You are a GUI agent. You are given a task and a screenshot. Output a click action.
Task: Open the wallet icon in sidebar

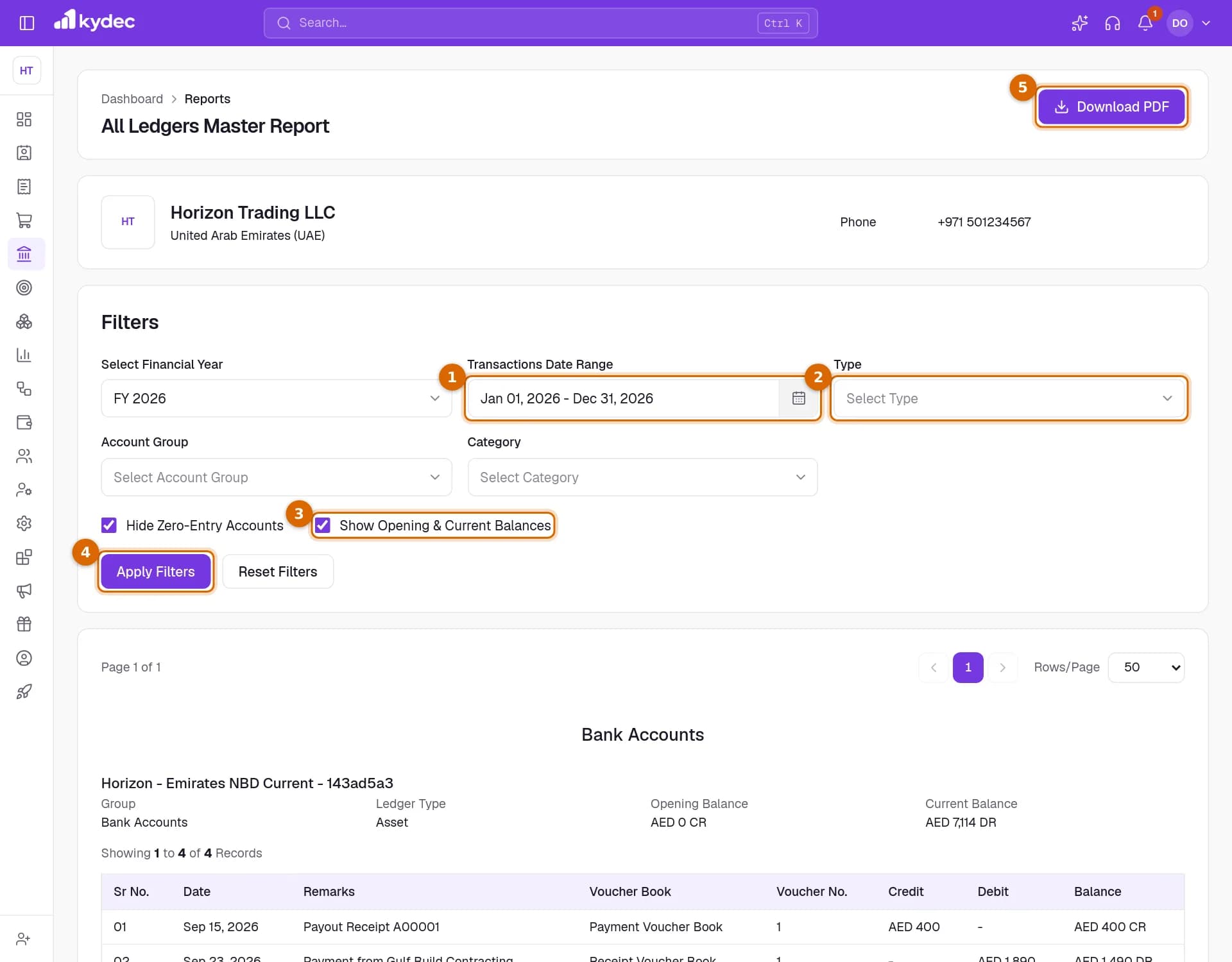pos(24,422)
